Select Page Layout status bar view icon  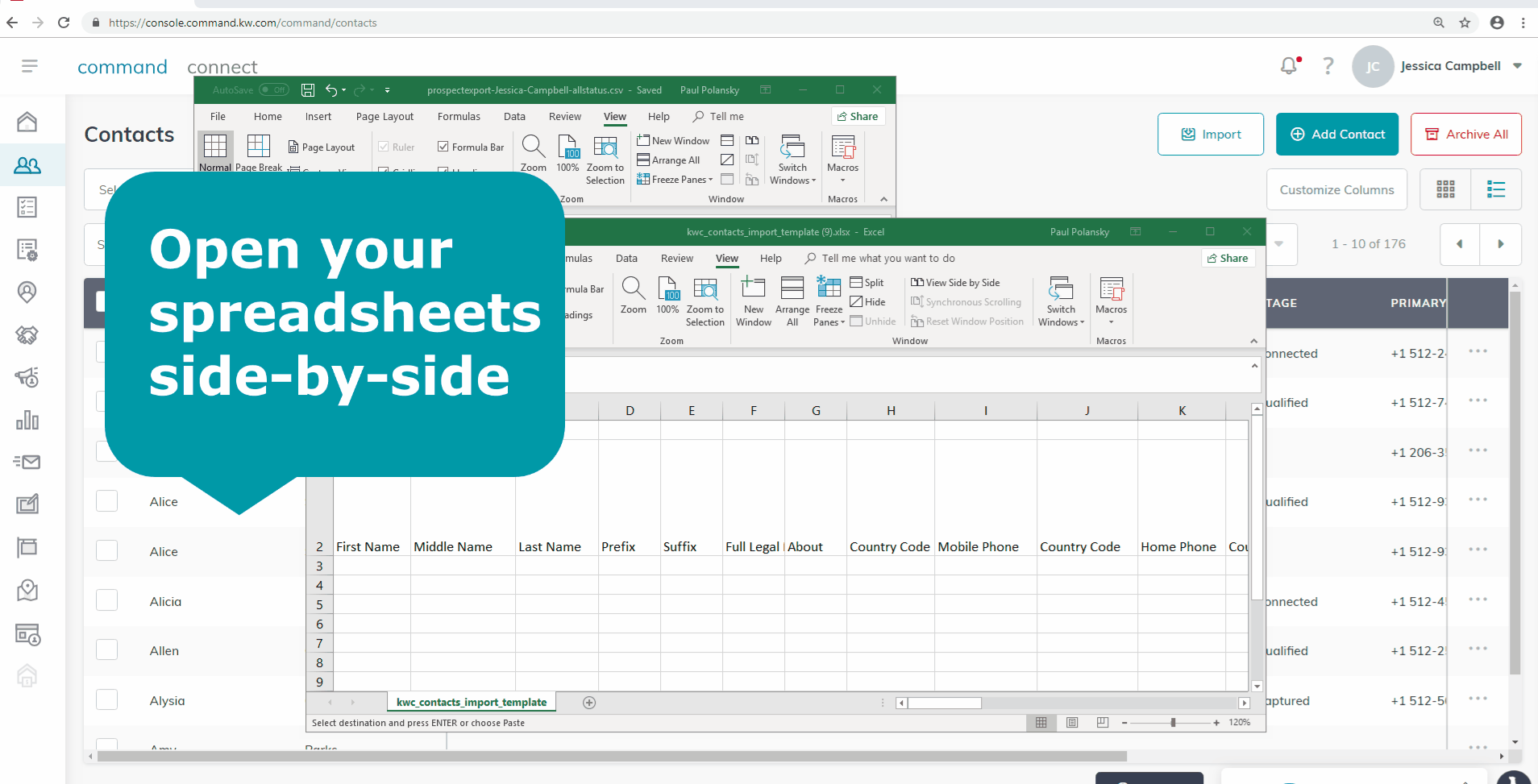point(1072,723)
